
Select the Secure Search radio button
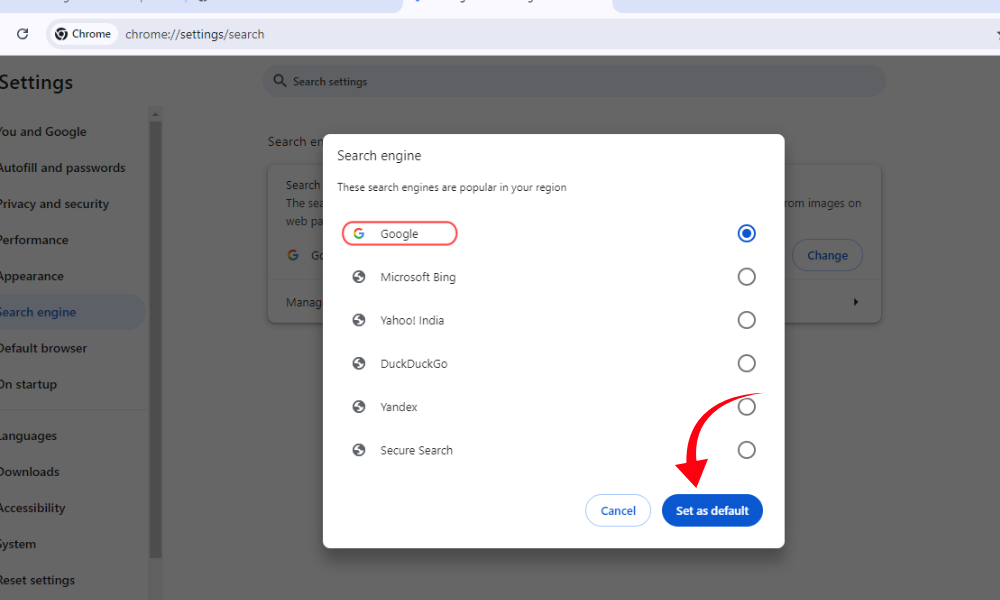[746, 450]
